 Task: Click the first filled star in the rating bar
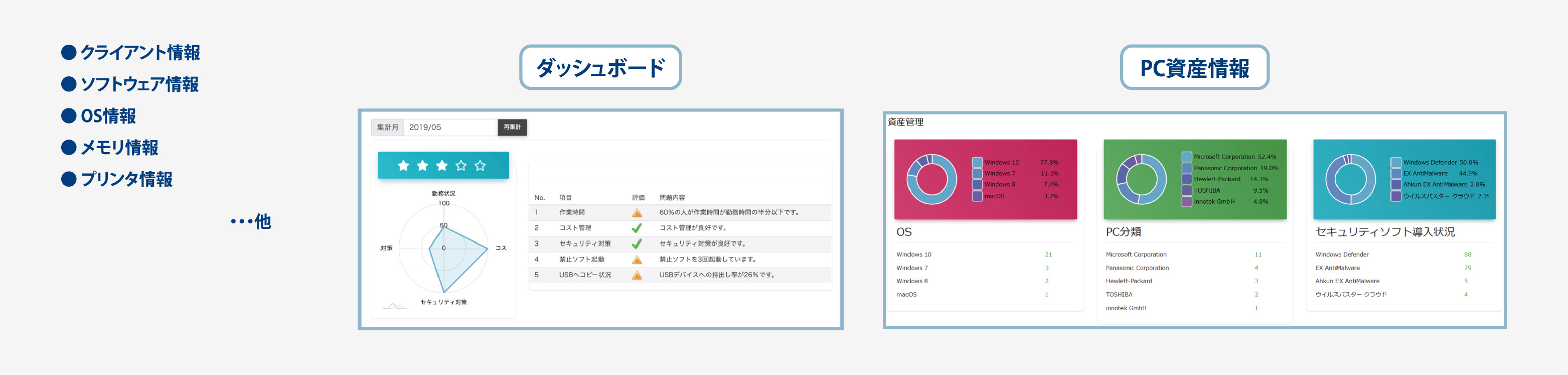click(x=403, y=166)
